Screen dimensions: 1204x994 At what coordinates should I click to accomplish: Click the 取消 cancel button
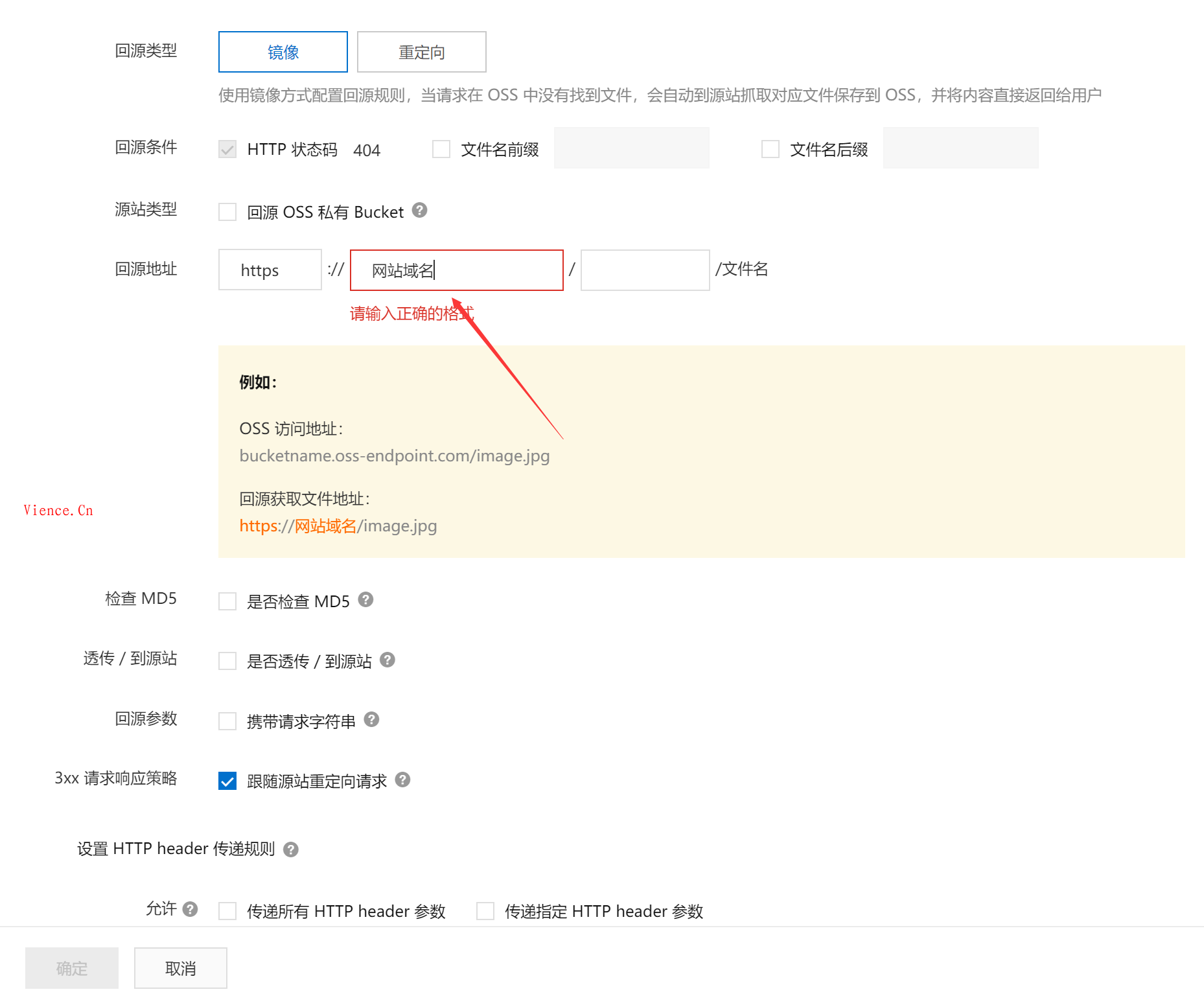click(x=180, y=968)
